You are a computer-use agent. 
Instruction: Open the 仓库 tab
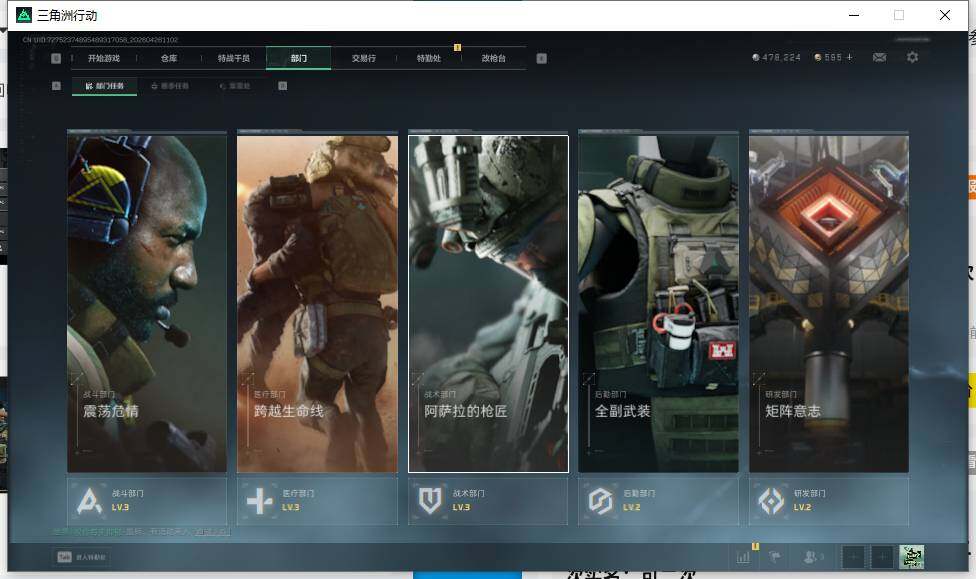169,58
